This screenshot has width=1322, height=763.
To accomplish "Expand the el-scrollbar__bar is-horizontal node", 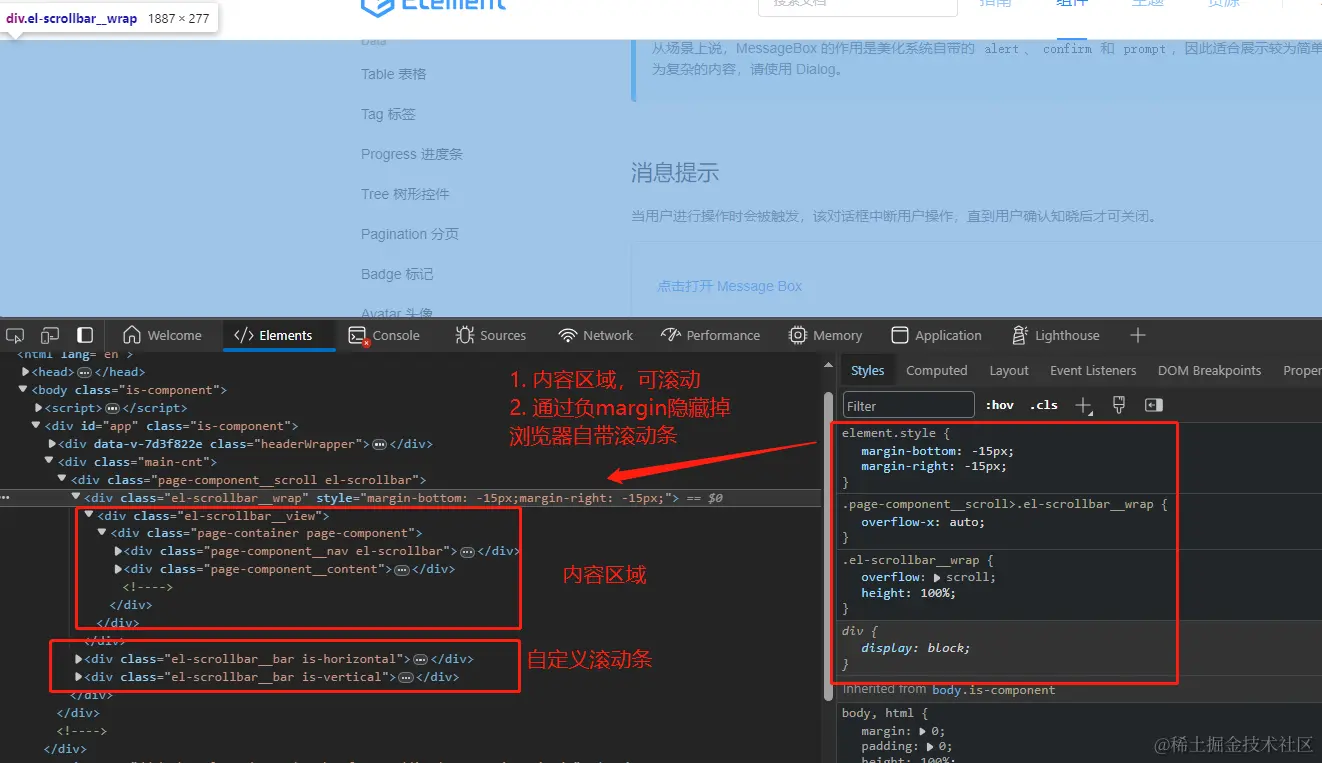I will 79,658.
